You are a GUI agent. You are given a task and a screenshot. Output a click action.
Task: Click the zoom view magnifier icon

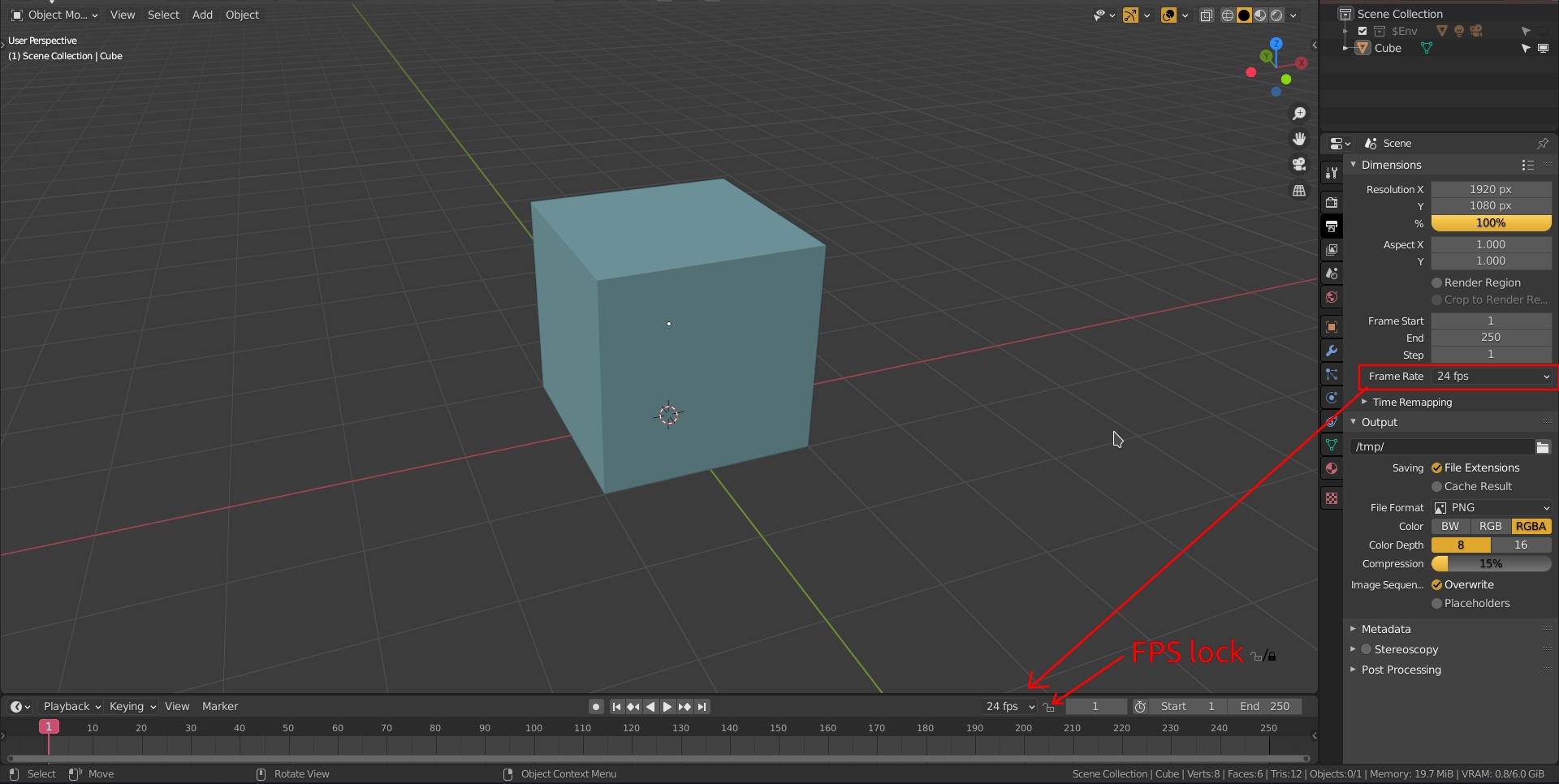(1299, 114)
